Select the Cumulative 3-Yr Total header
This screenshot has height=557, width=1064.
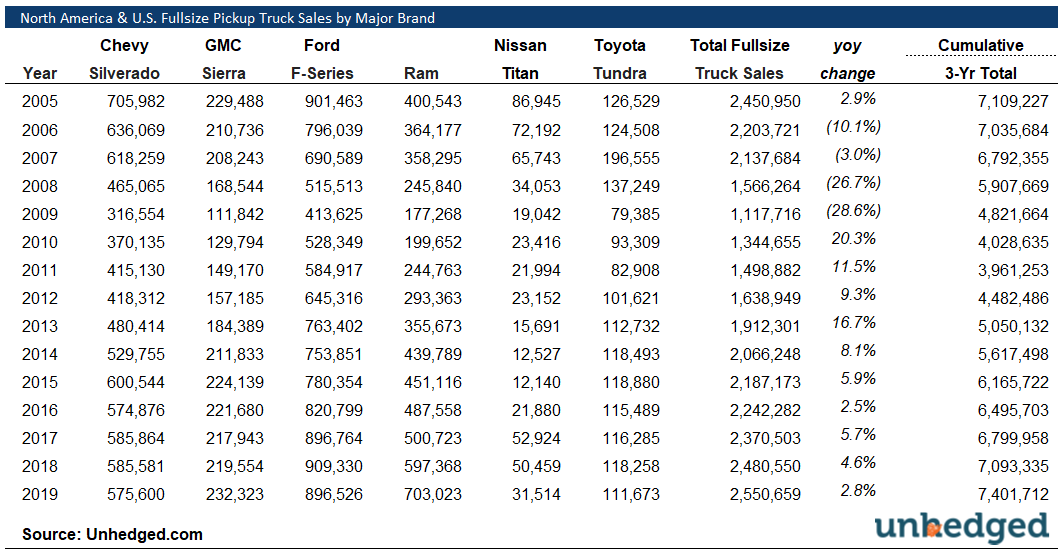[981, 59]
